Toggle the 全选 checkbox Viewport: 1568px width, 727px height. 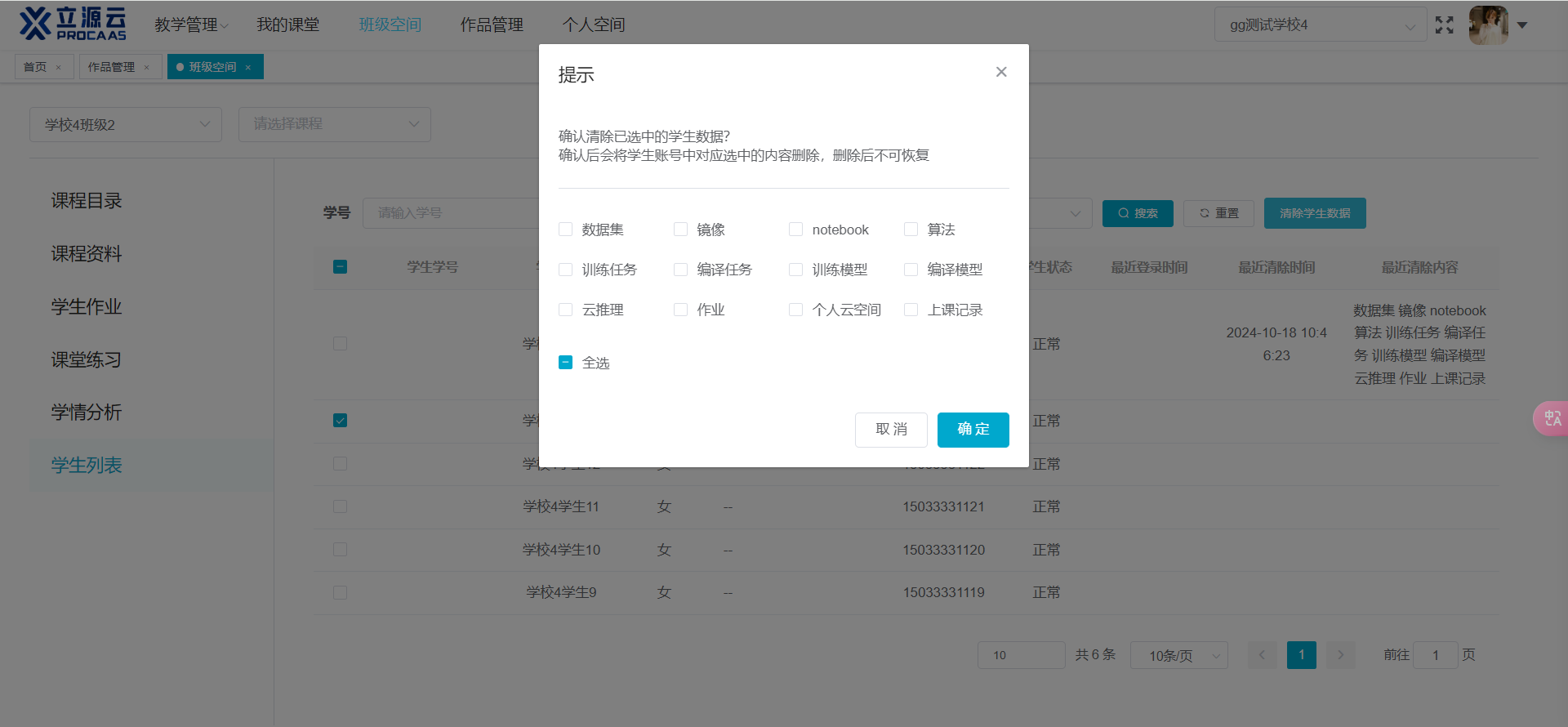(565, 363)
